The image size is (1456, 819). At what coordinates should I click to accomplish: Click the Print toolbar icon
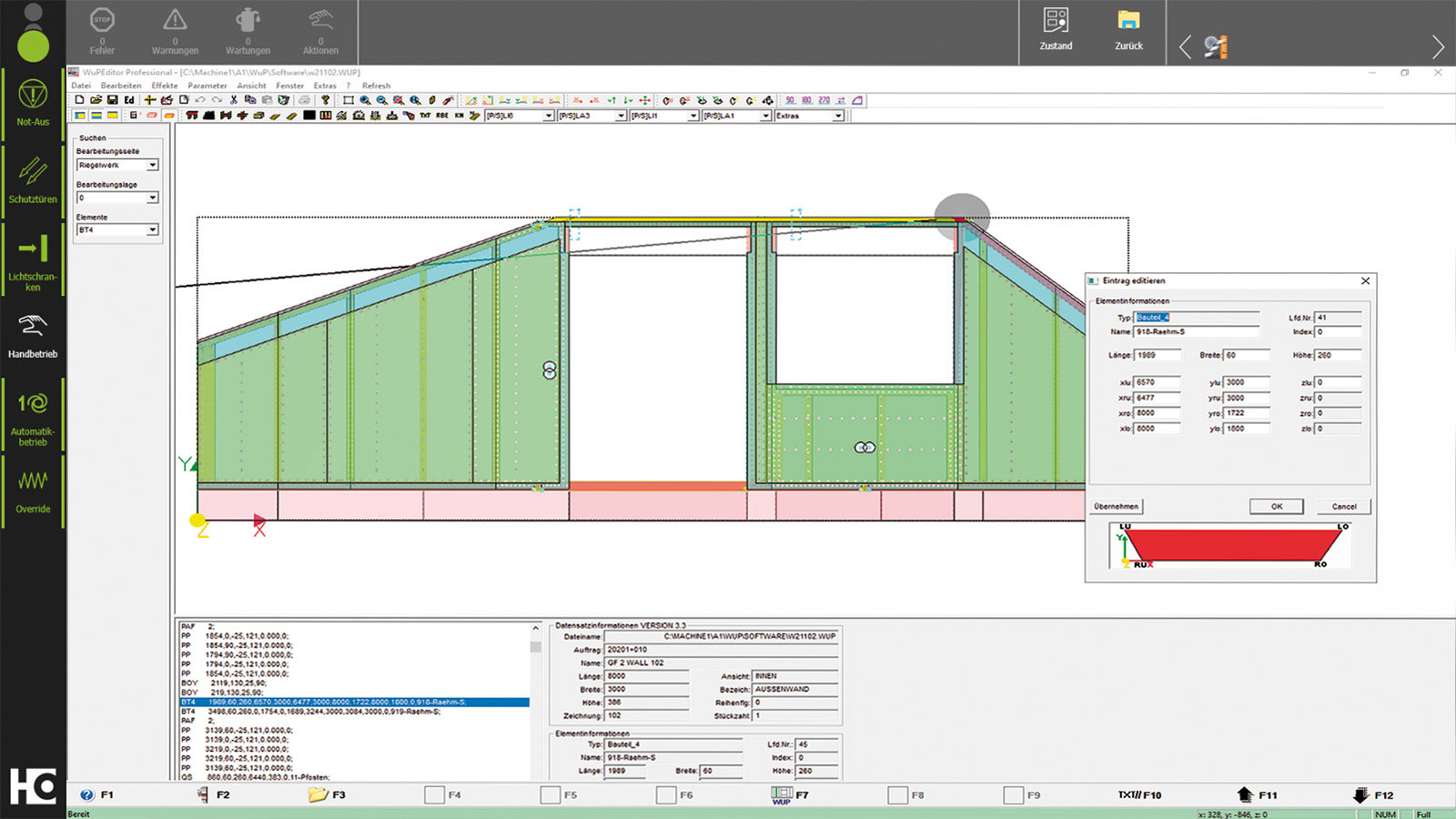click(304, 100)
